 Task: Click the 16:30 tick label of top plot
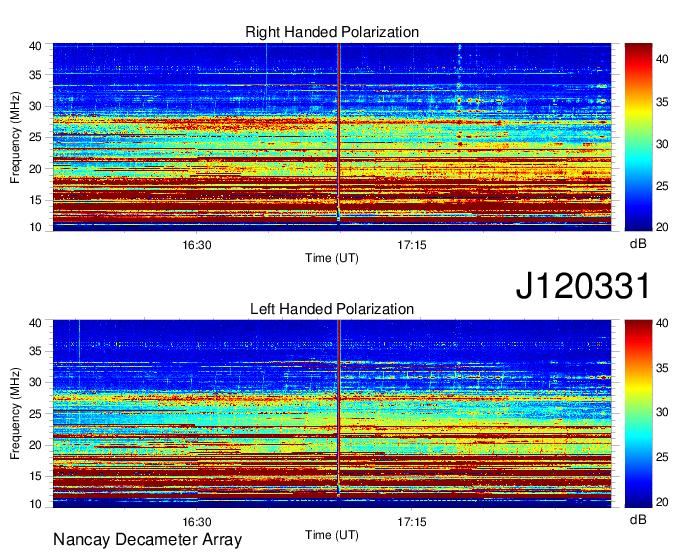tap(197, 245)
